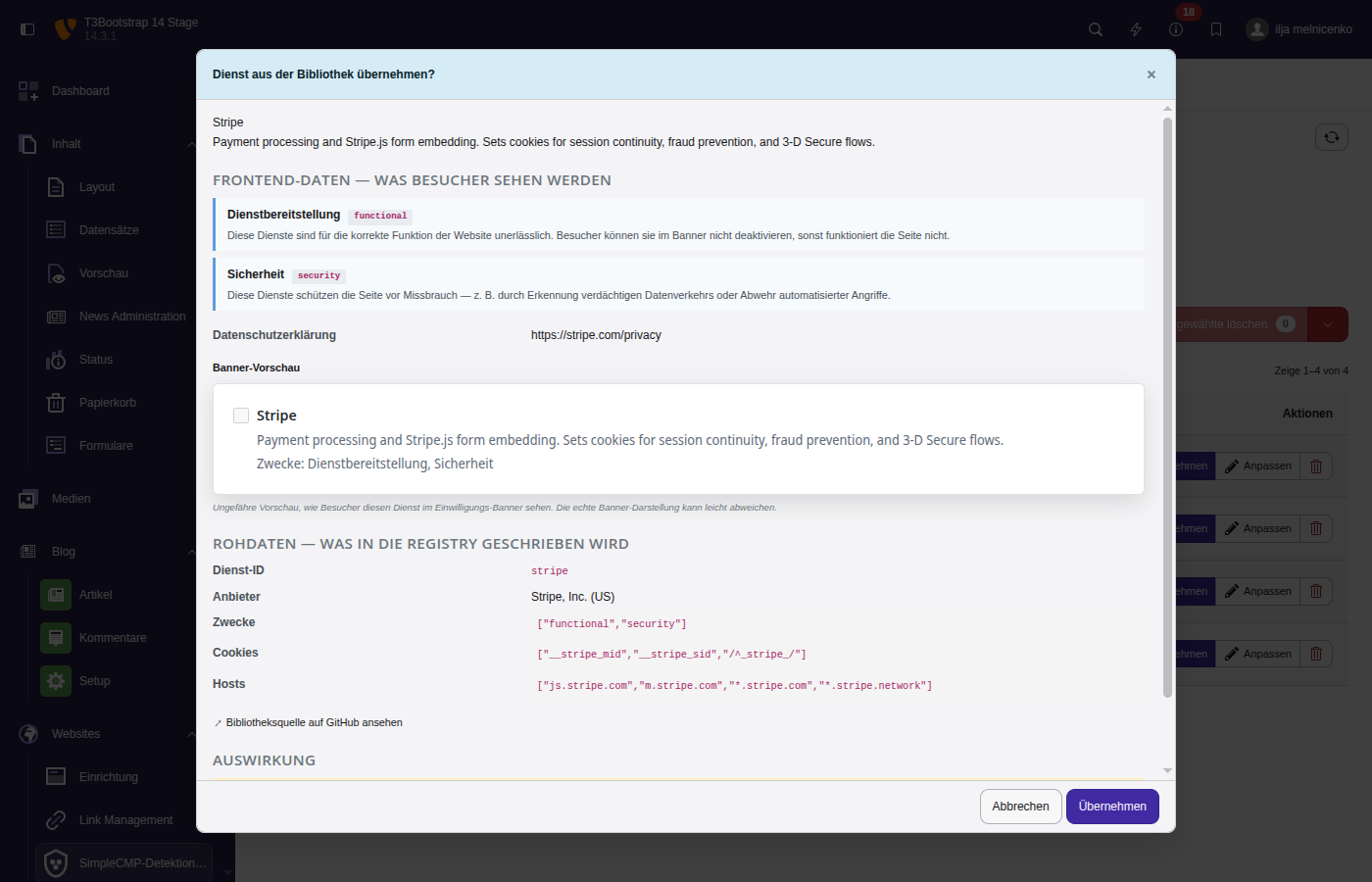Screen dimensions: 1372x882
Task: Click the TYPO3 logo icon
Action: coord(65,29)
